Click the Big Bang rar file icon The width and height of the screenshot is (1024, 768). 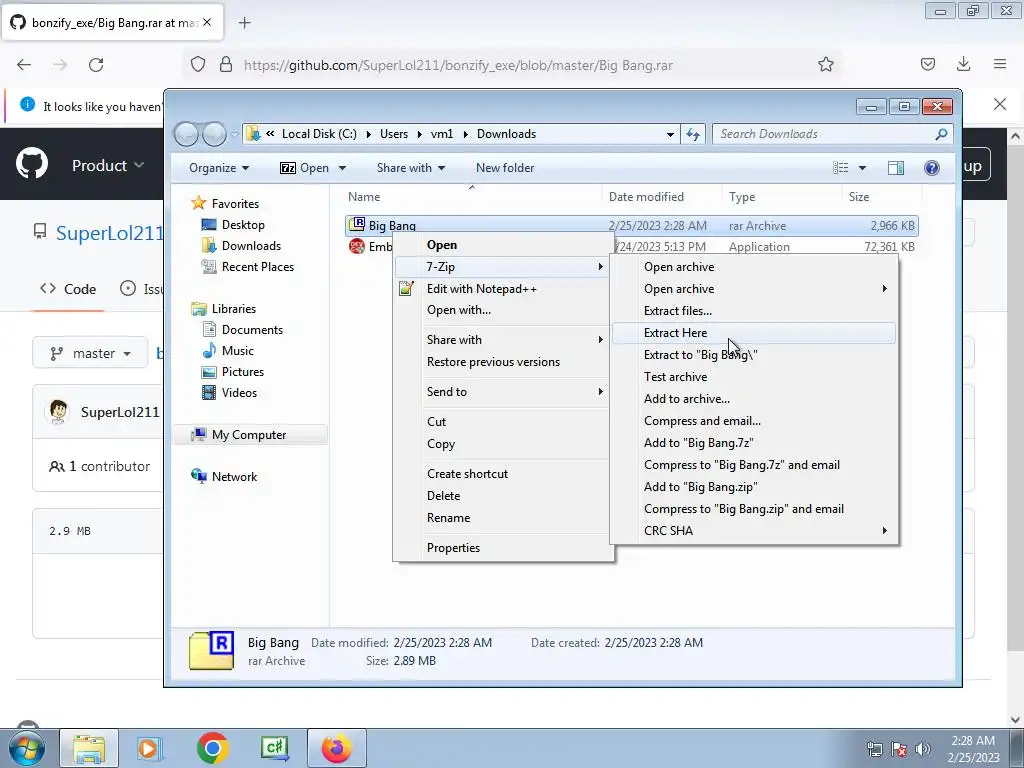tap(357, 225)
